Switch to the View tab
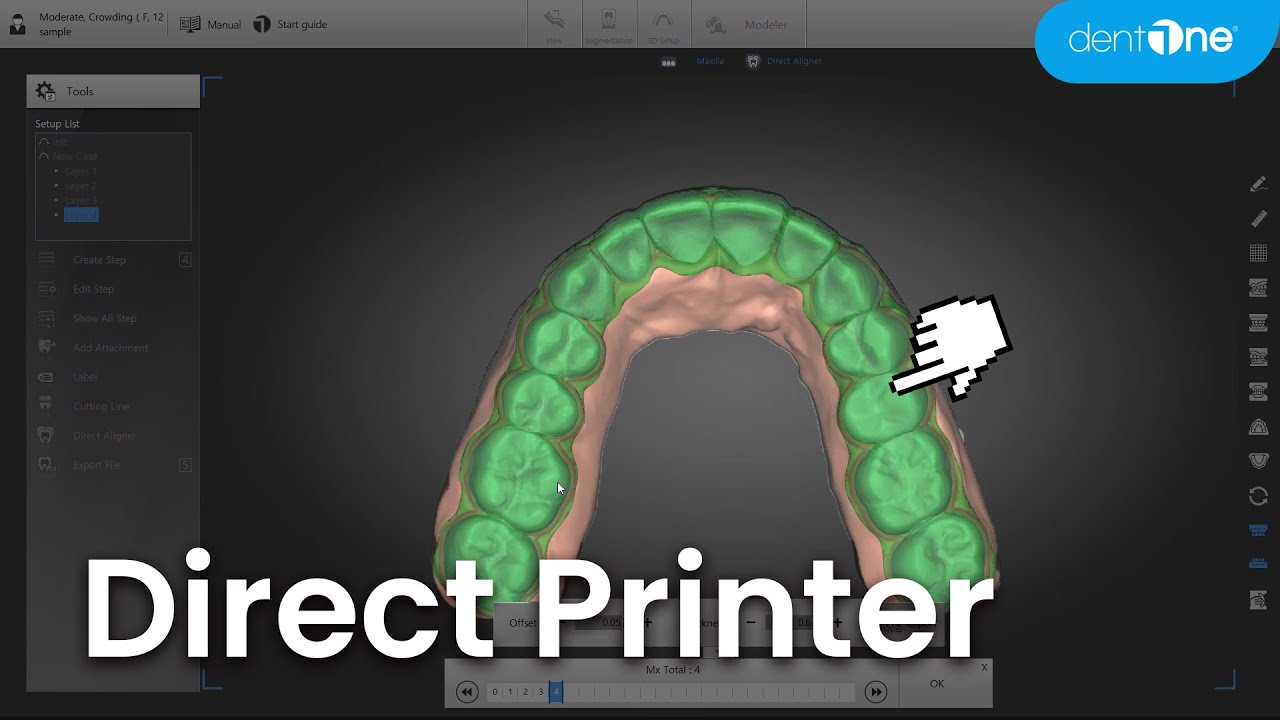Image resolution: width=1280 pixels, height=720 pixels. pyautogui.click(x=554, y=25)
